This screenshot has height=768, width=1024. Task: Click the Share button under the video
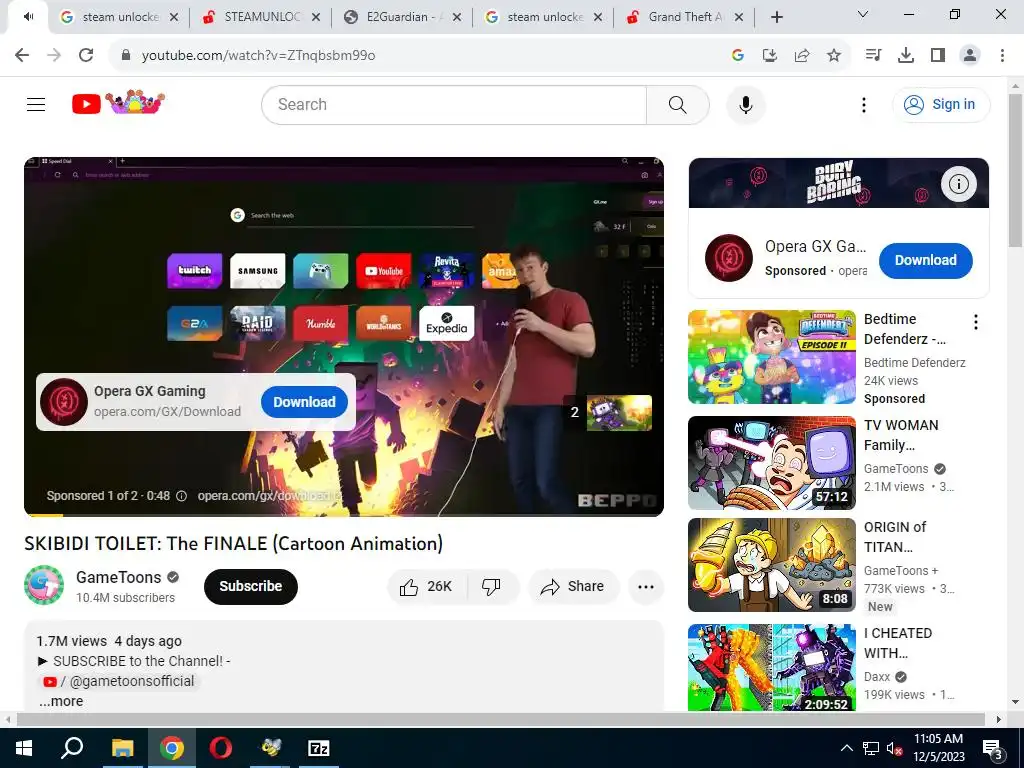pos(573,586)
